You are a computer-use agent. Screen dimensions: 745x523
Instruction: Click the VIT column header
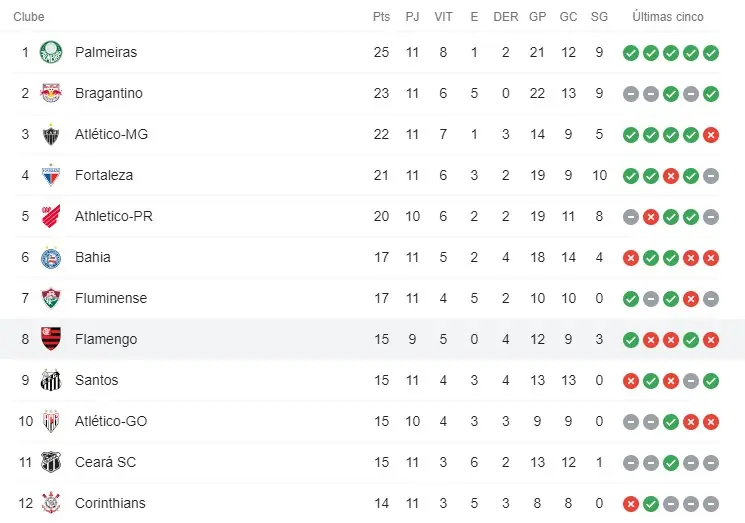(443, 17)
